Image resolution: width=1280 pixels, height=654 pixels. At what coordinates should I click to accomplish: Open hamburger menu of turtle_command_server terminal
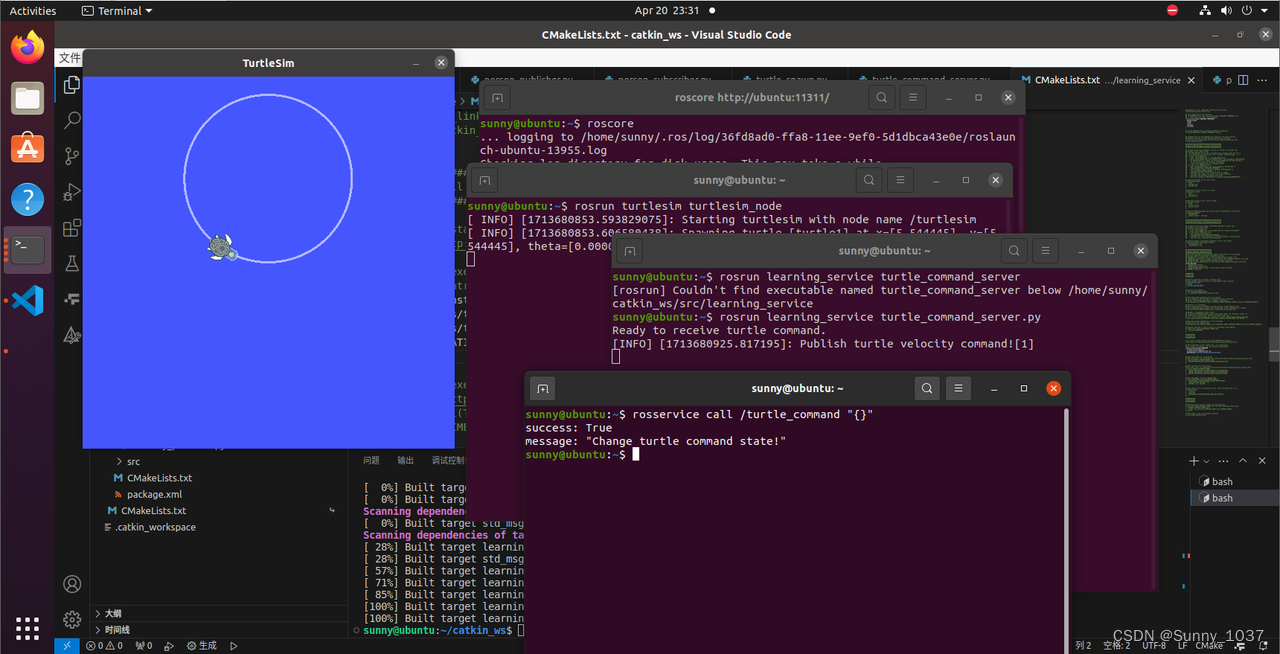point(1045,250)
